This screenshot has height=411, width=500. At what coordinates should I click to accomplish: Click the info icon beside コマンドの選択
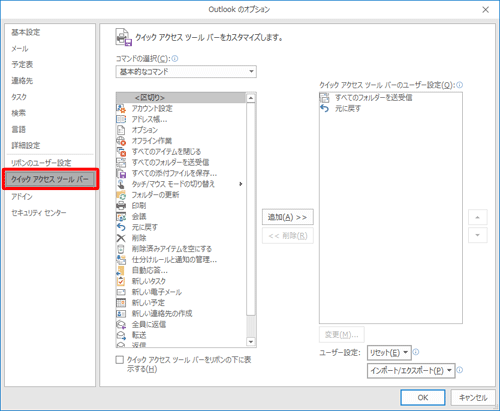click(x=175, y=59)
